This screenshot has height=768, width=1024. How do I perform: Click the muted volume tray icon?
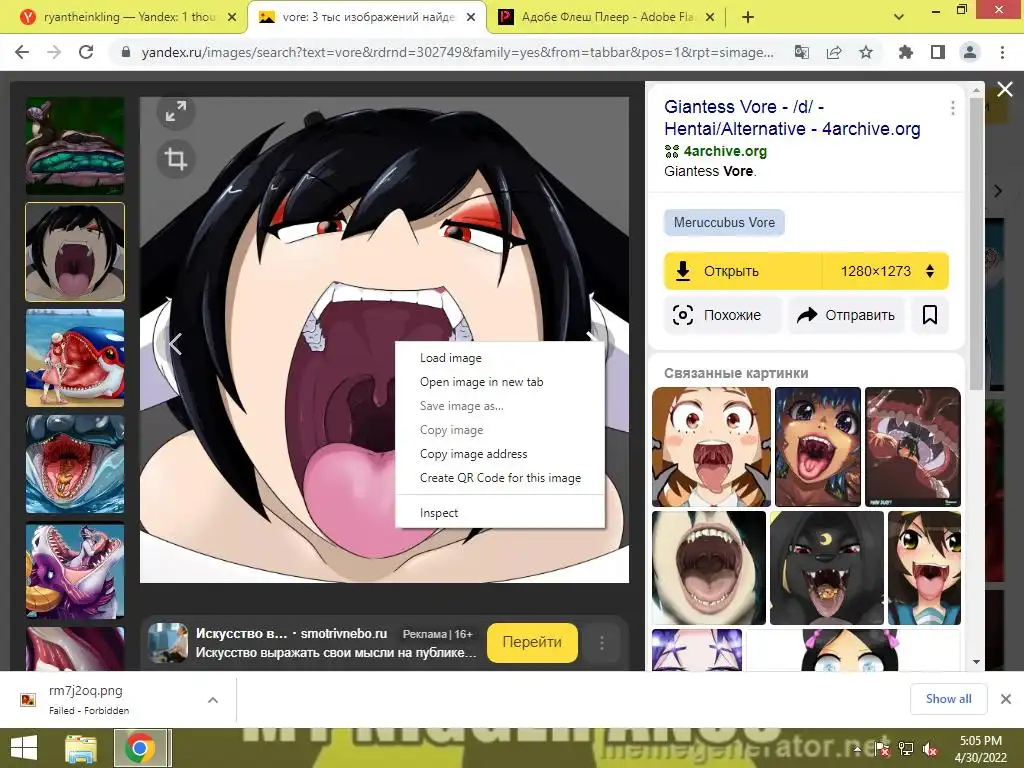pos(929,749)
